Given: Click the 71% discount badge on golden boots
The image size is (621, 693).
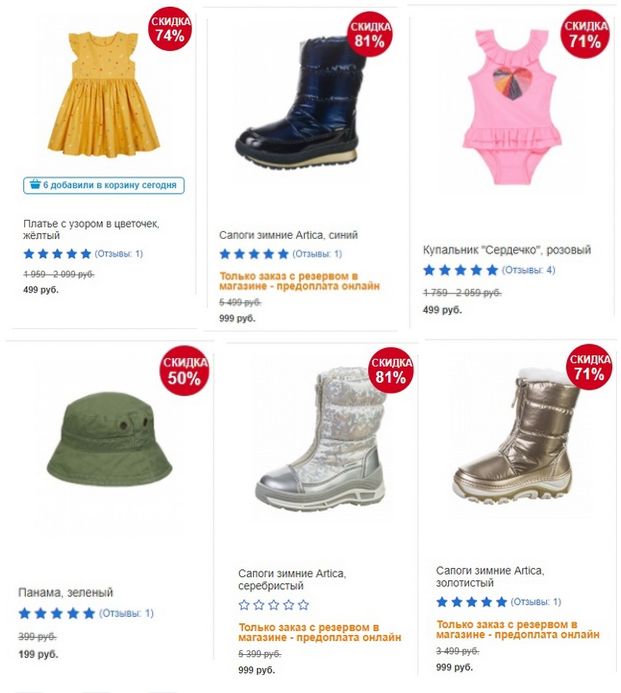Looking at the screenshot, I should point(589,367).
